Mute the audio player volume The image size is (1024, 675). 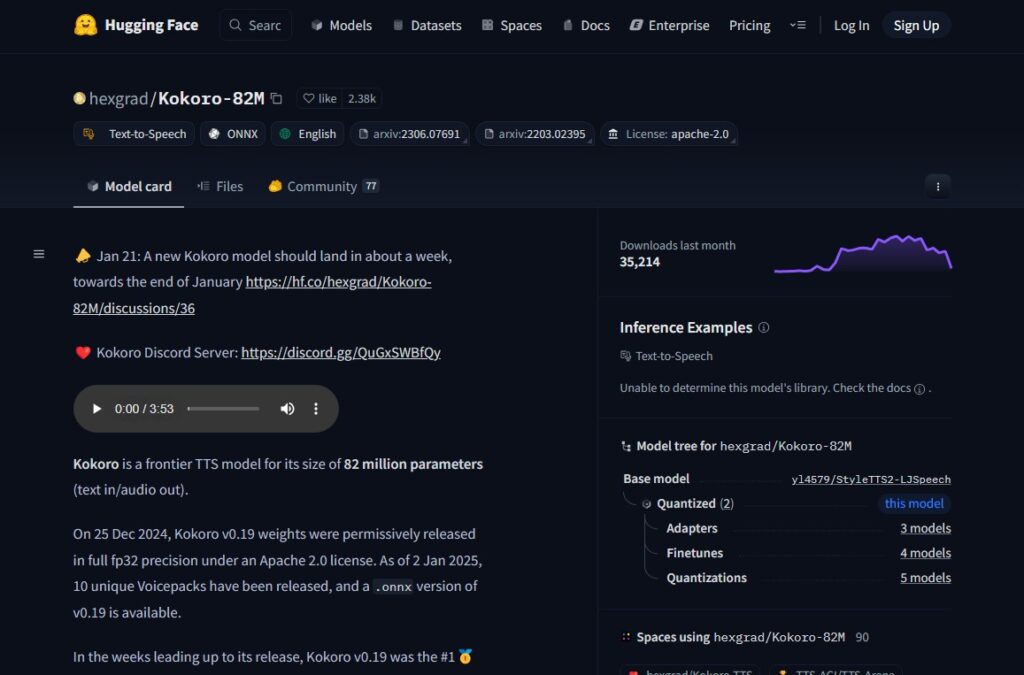(287, 409)
